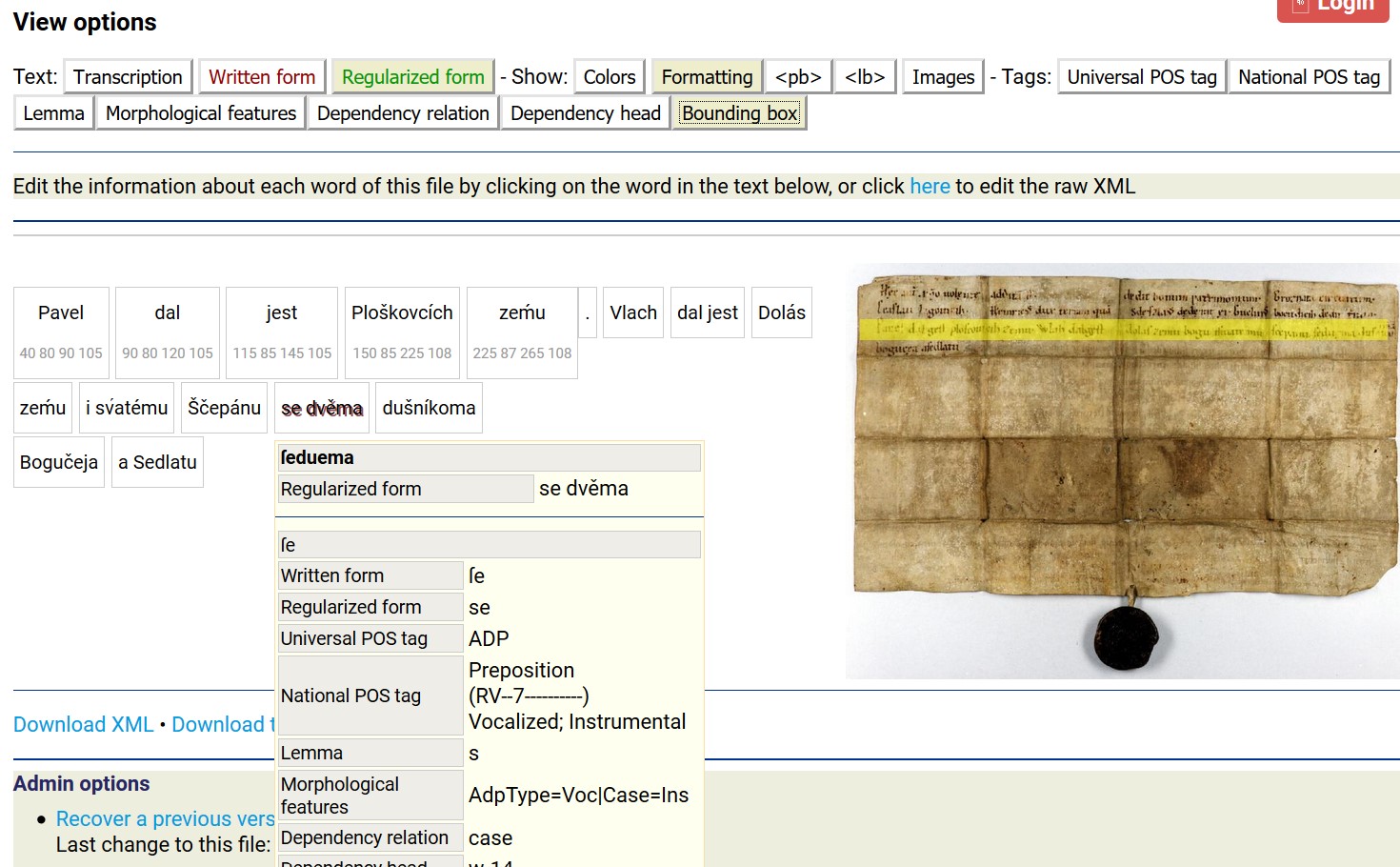The width and height of the screenshot is (1400, 867).
Task: Show Dependency relation tag
Action: (x=403, y=113)
